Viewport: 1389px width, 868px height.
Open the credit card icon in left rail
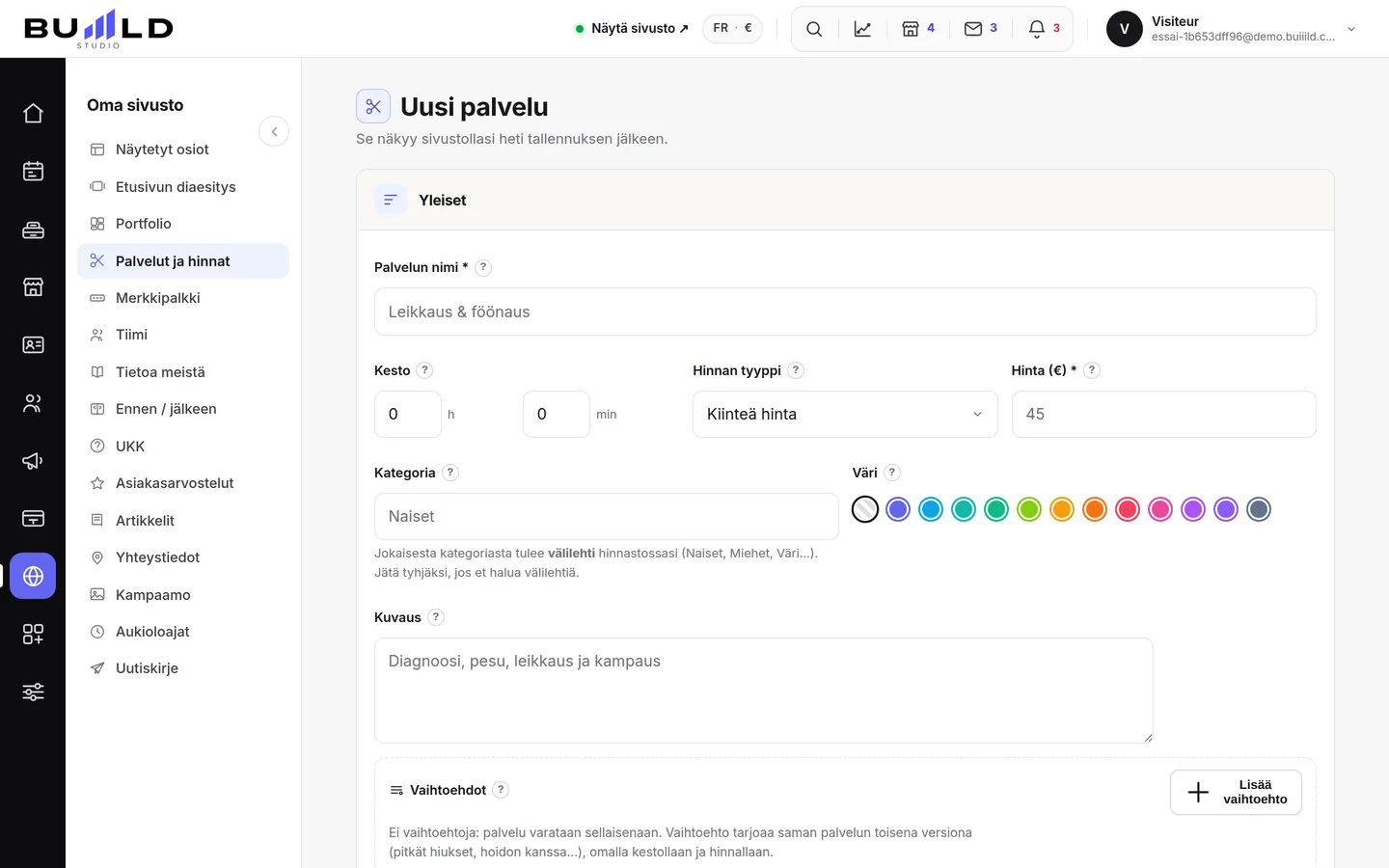[33, 519]
